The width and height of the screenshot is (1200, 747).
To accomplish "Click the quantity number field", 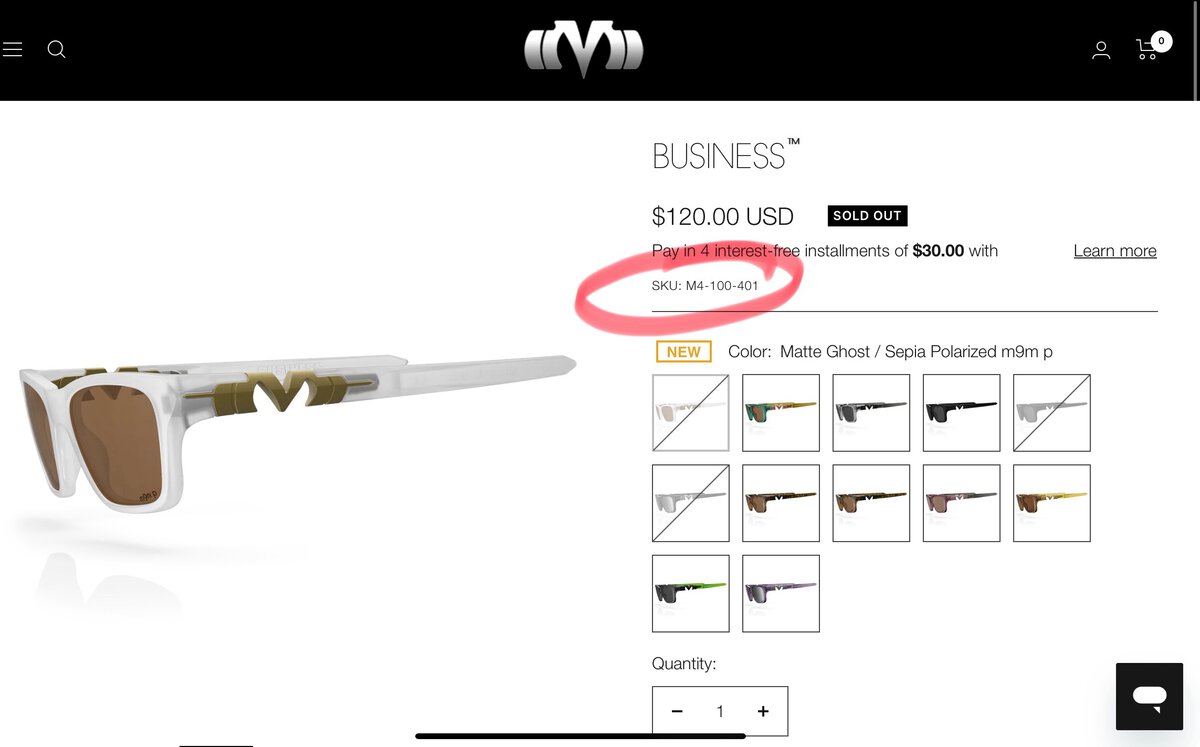I will 720,711.
